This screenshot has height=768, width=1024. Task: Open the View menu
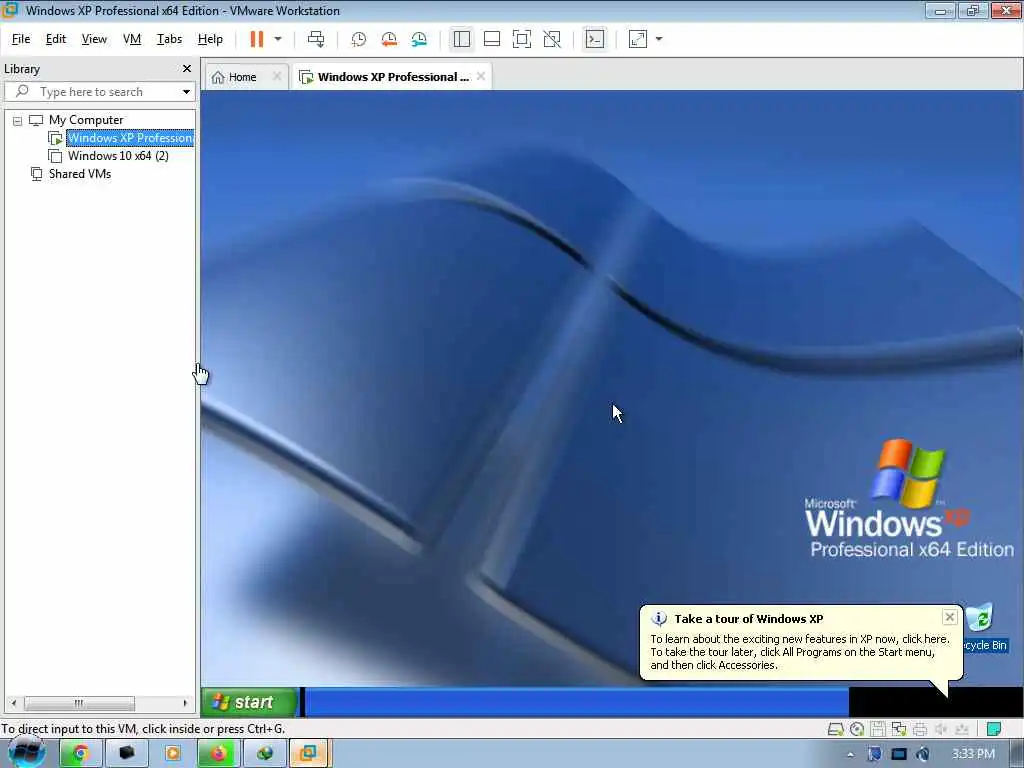[x=94, y=39]
